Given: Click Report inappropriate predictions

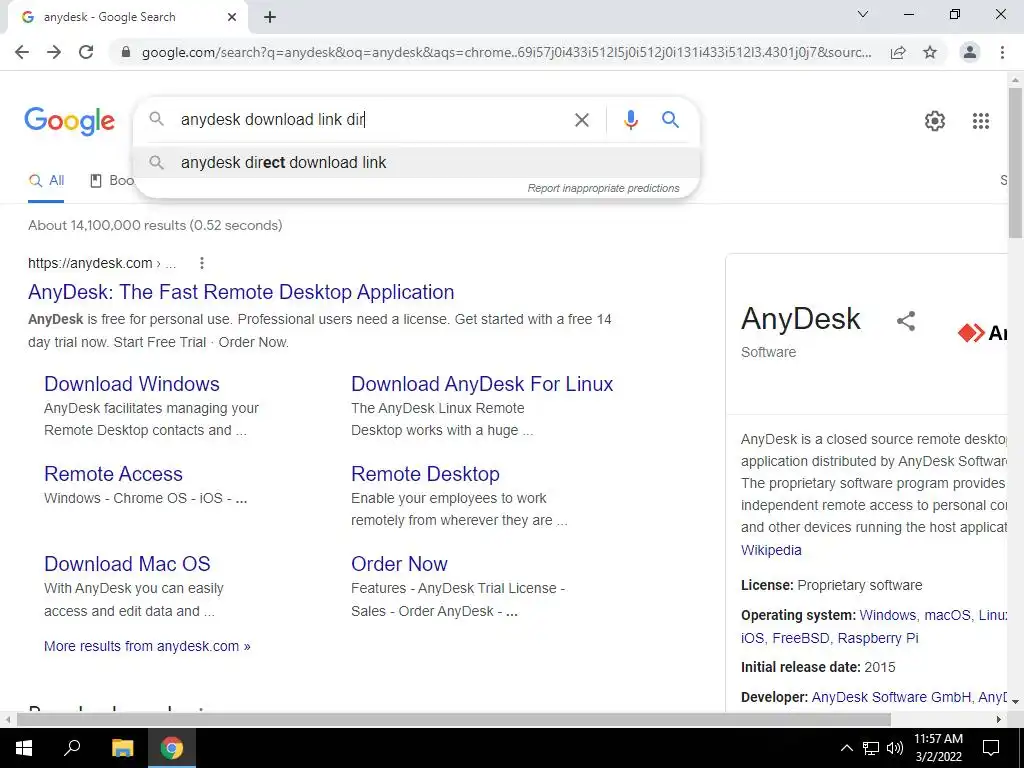Looking at the screenshot, I should (603, 188).
